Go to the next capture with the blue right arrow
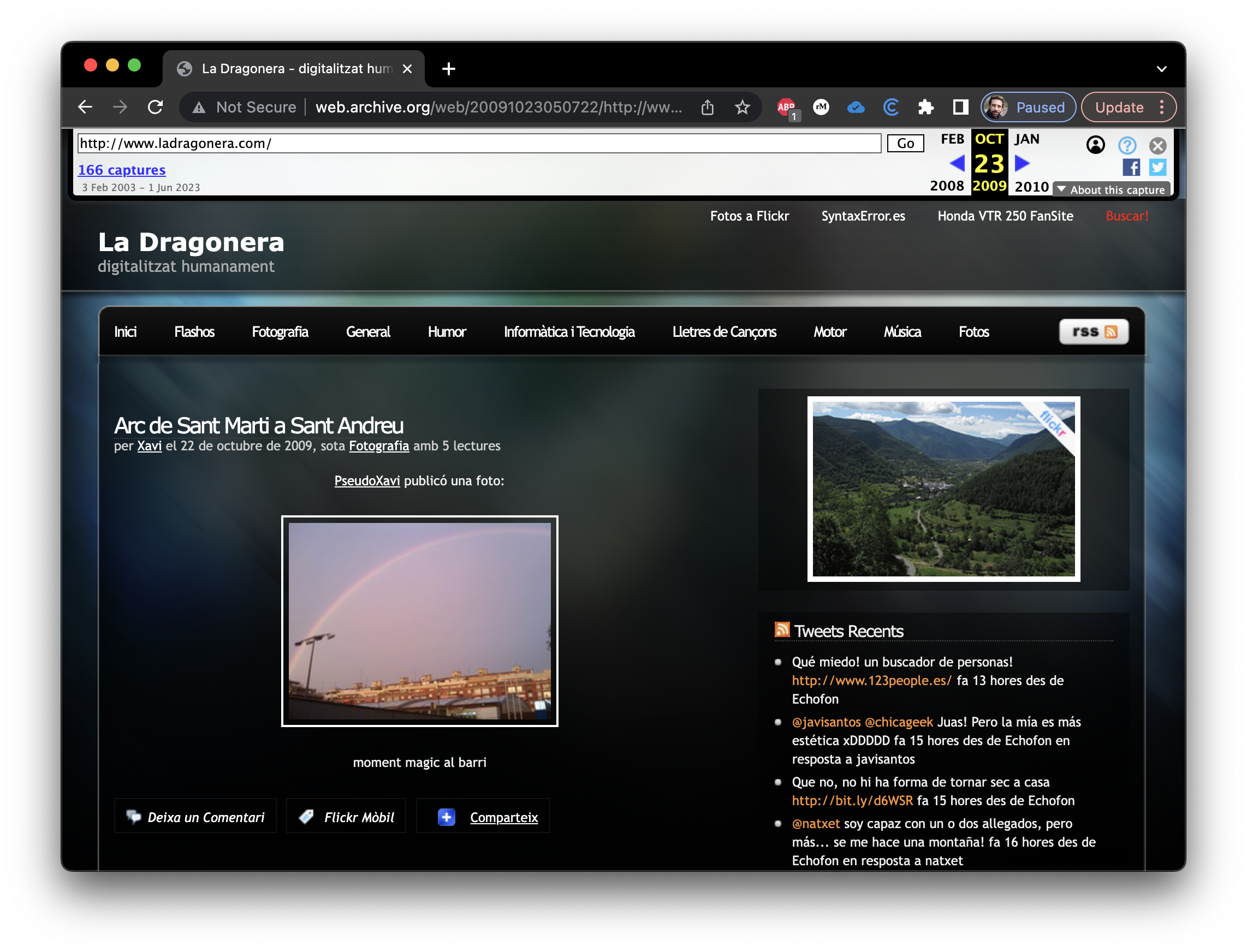The width and height of the screenshot is (1247, 952). 1022,164
